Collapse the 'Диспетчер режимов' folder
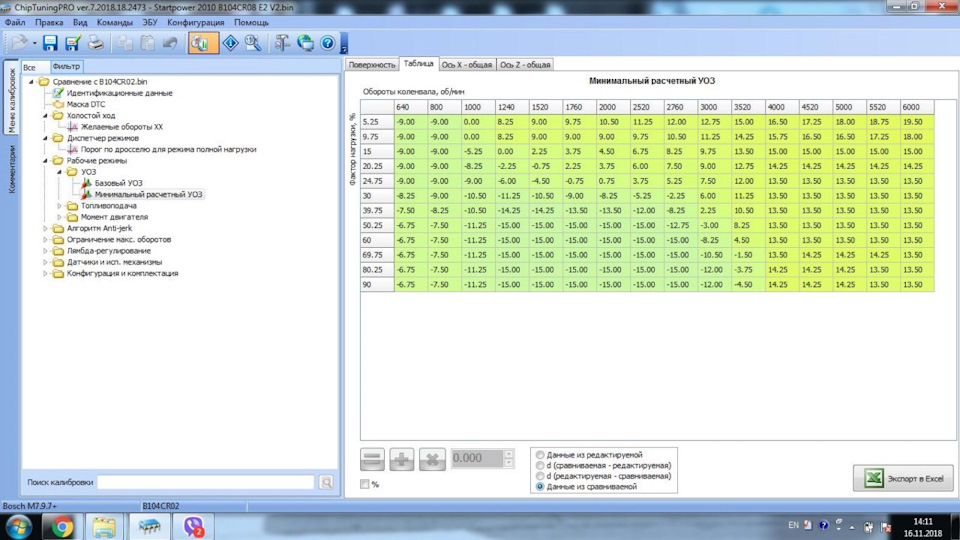This screenshot has height=540, width=960. pyautogui.click(x=45, y=138)
